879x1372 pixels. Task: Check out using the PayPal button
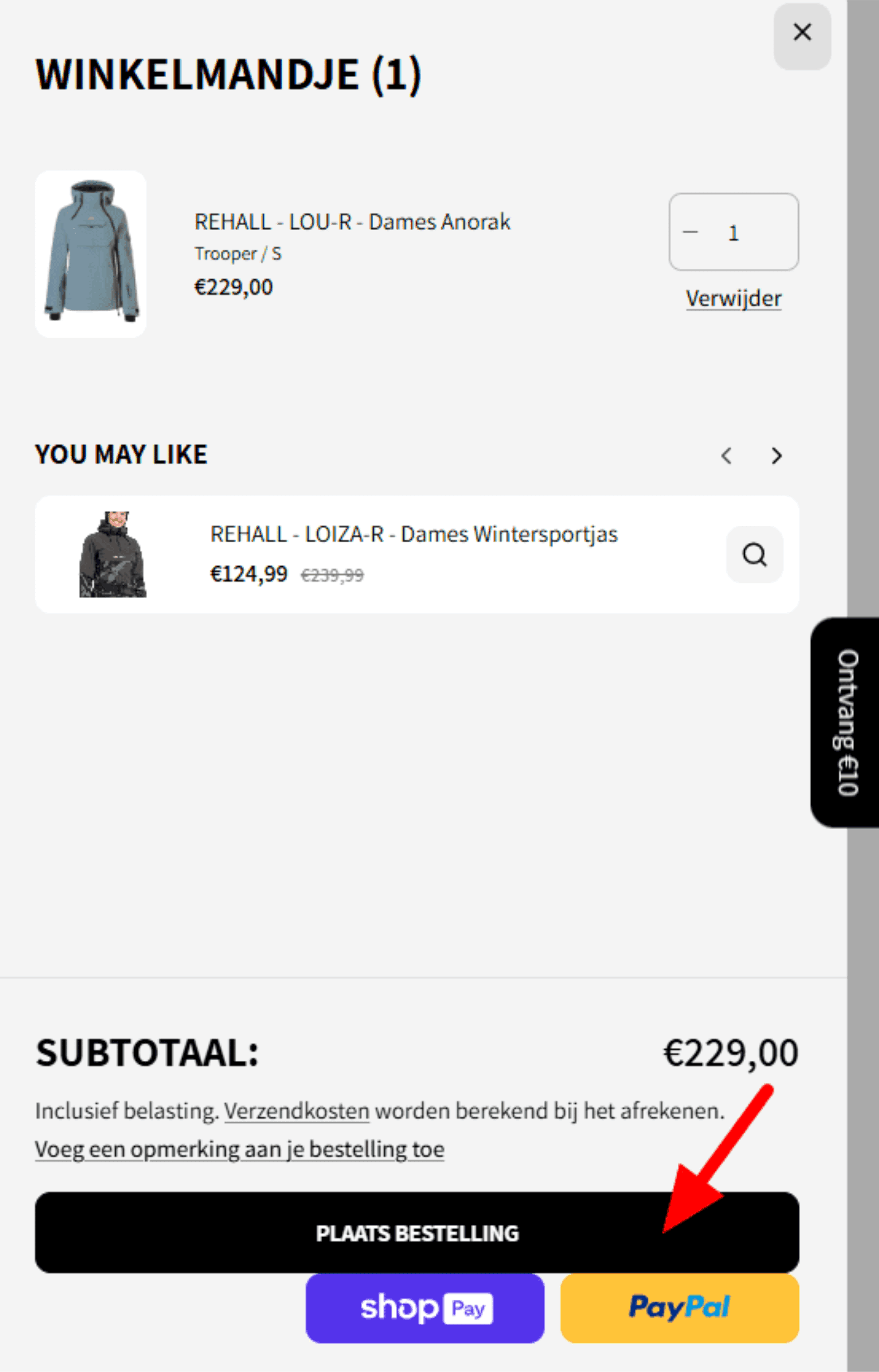679,1308
